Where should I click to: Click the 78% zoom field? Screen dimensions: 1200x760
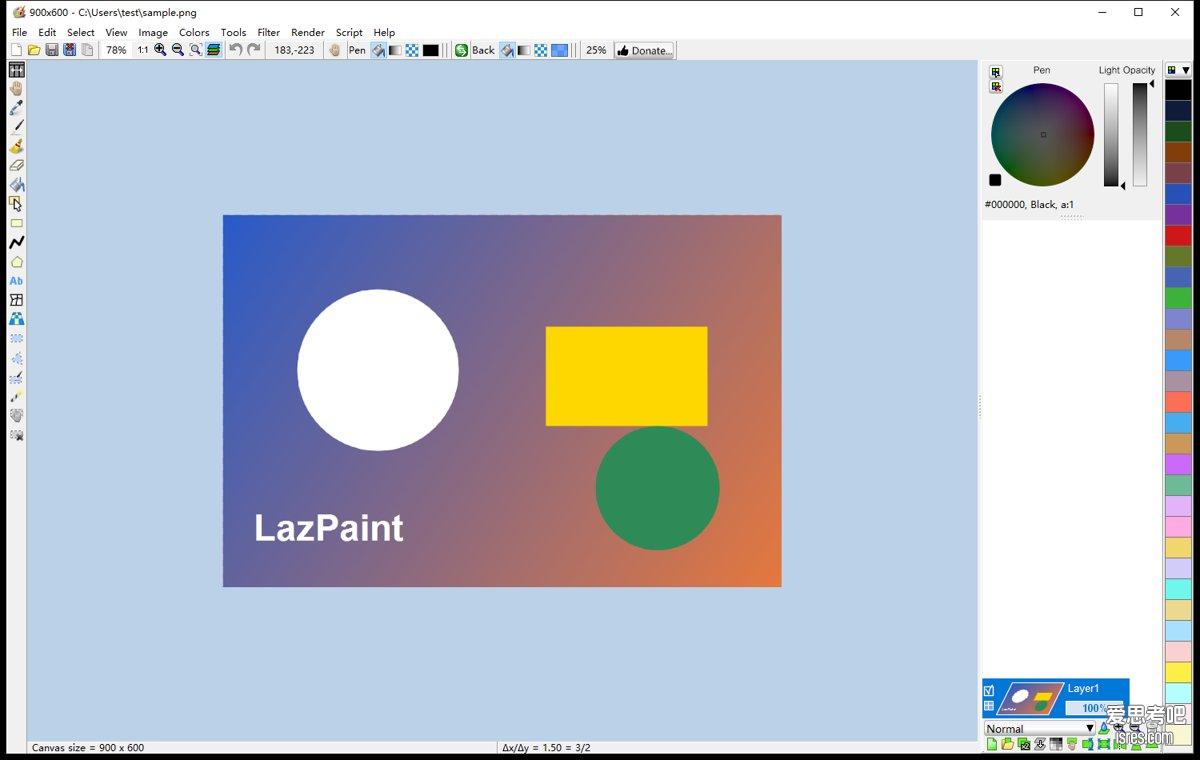point(116,50)
